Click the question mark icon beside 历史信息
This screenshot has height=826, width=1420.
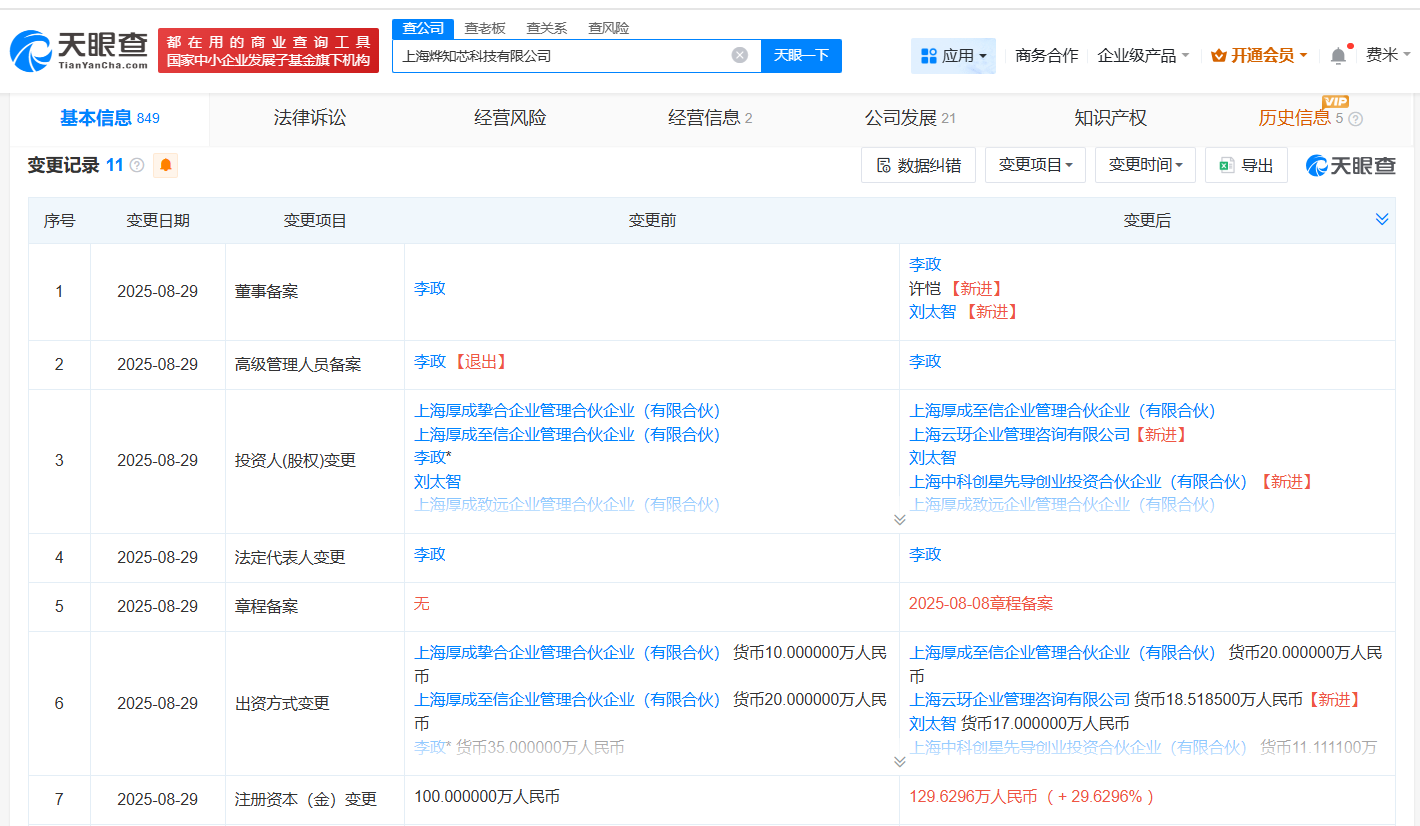point(1355,119)
